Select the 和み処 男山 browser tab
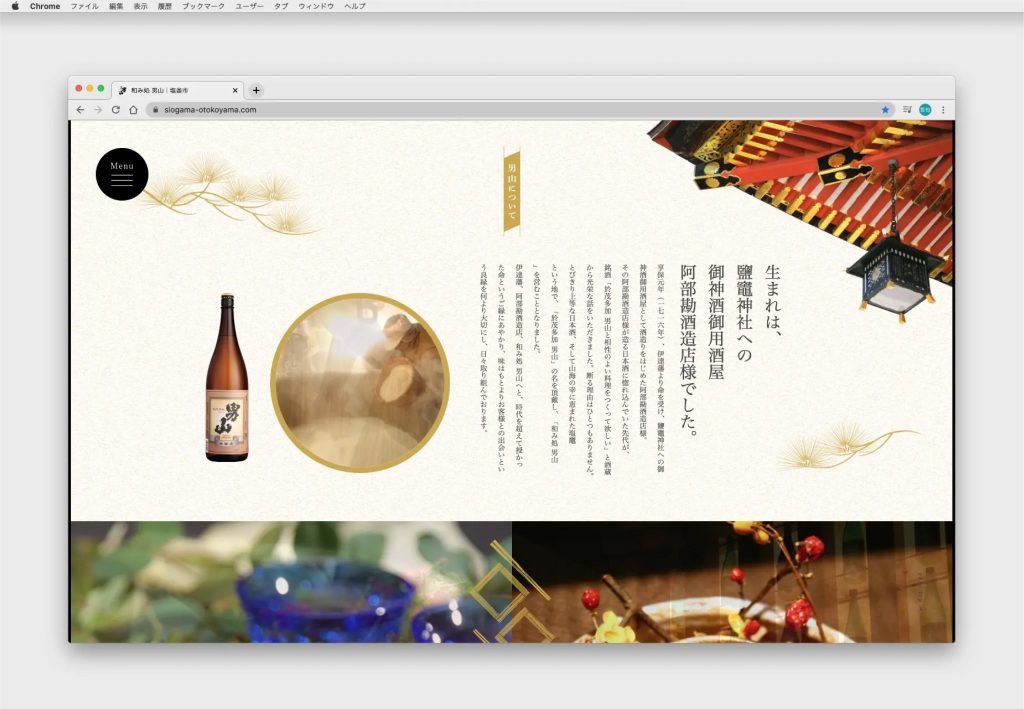The image size is (1024, 709). [170, 90]
